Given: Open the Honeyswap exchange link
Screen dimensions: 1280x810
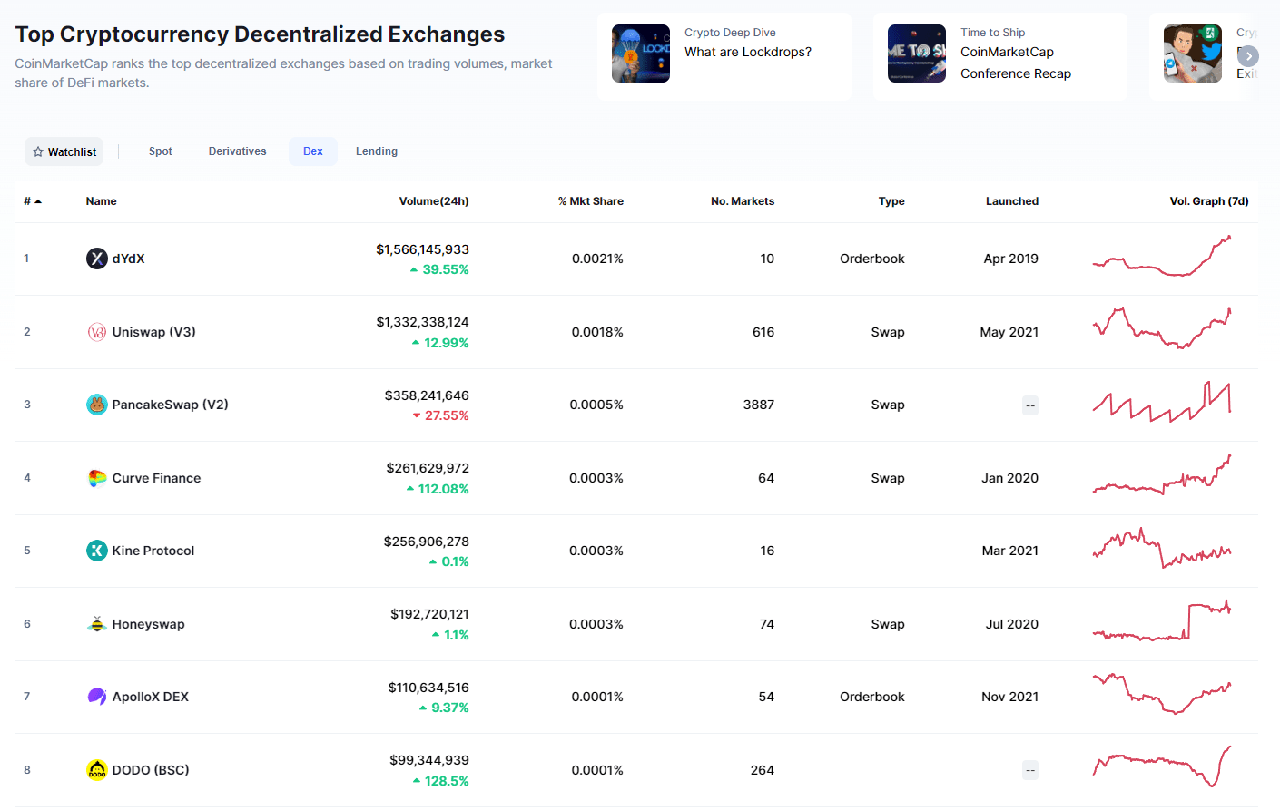Looking at the screenshot, I should (148, 624).
